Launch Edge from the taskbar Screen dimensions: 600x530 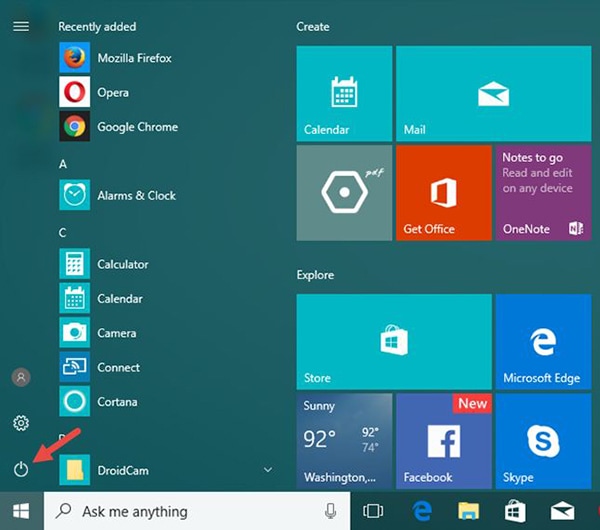422,511
